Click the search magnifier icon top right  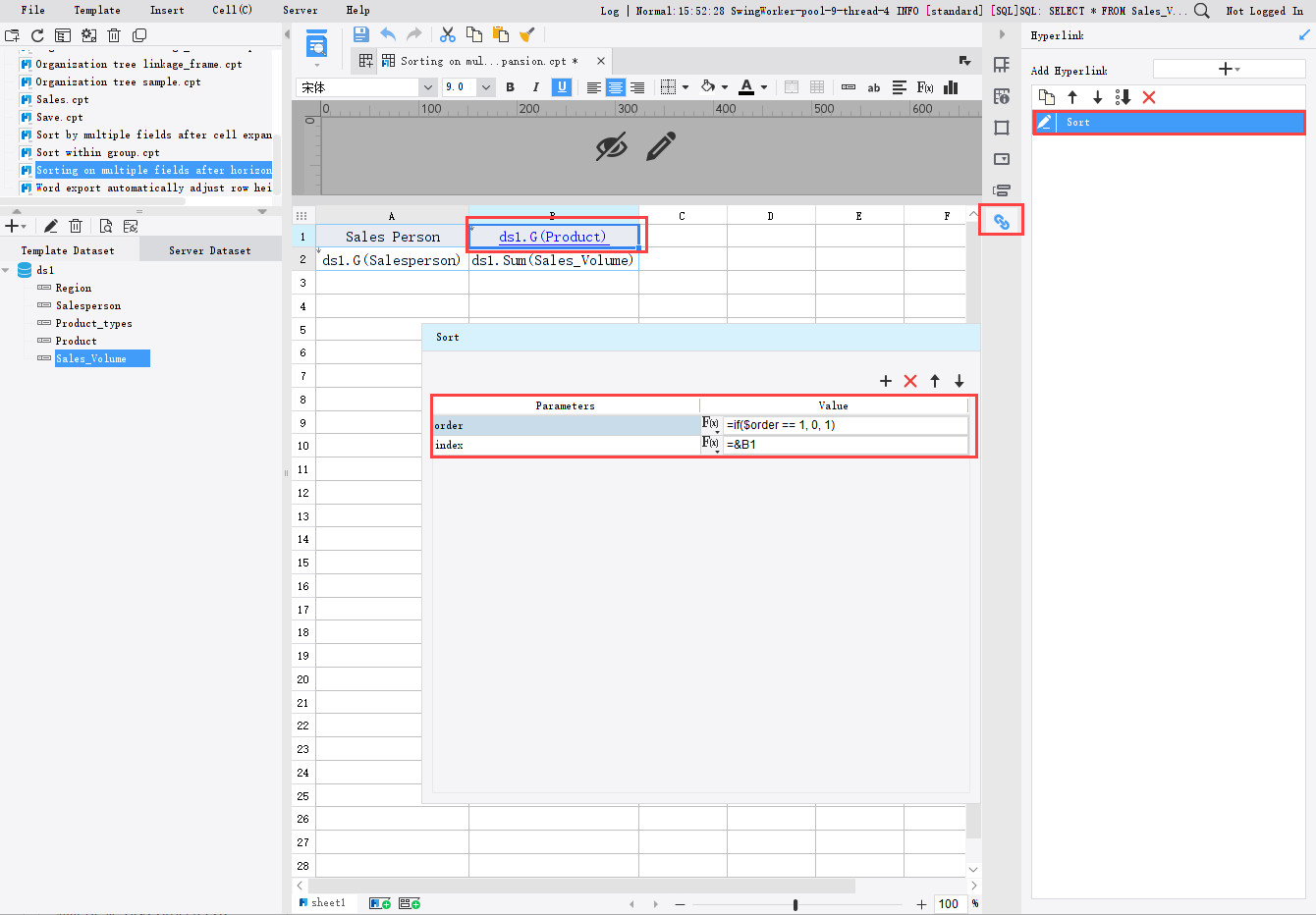click(1201, 11)
